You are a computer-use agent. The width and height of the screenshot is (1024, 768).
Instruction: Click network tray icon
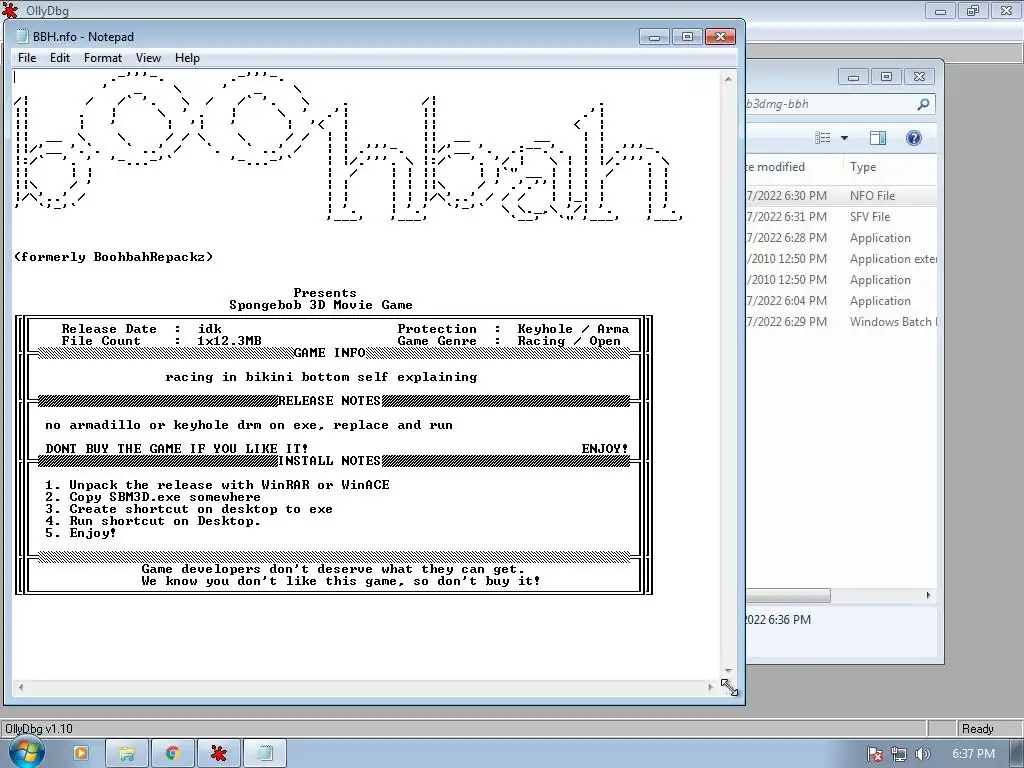[x=899, y=754]
